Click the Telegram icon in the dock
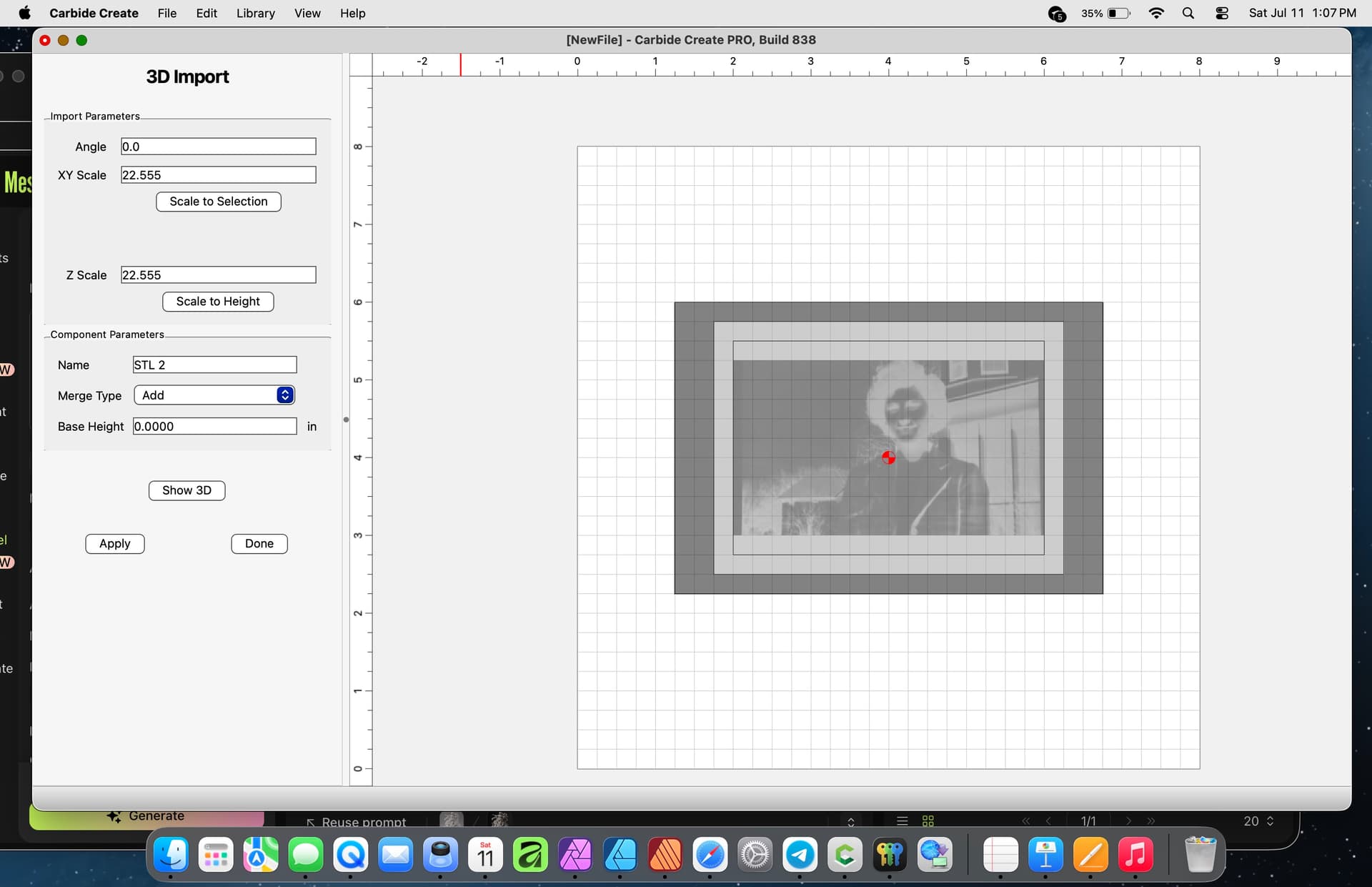The image size is (1372, 887). (x=800, y=854)
